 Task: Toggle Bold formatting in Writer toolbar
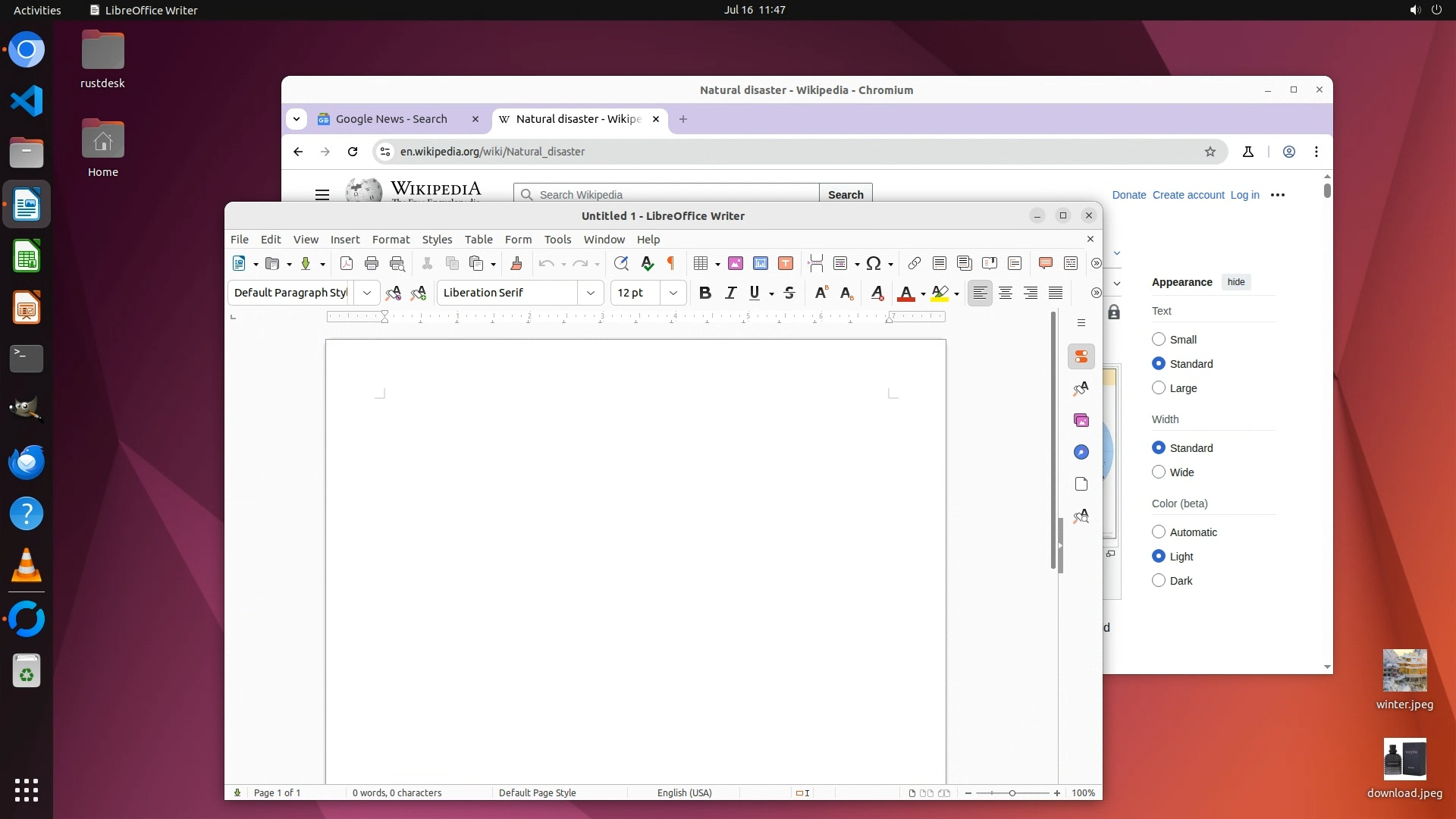tap(704, 293)
